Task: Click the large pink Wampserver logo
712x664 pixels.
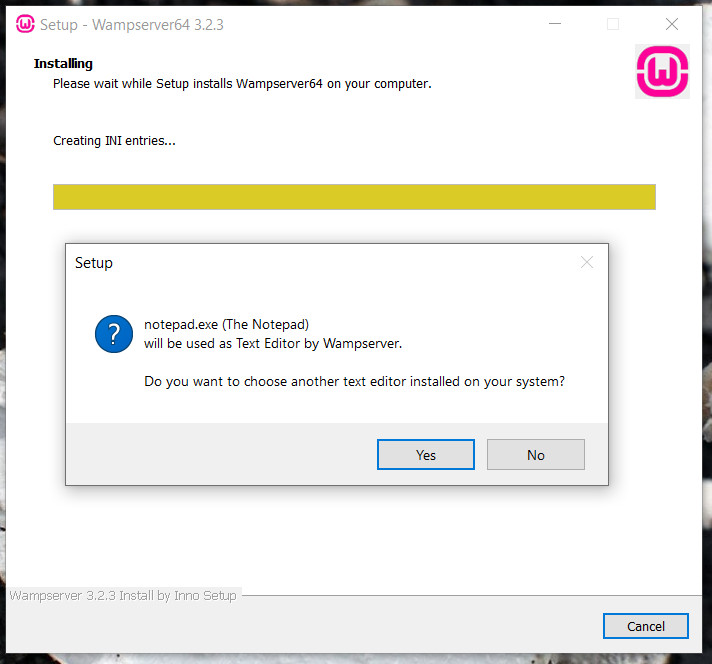Action: tap(662, 71)
